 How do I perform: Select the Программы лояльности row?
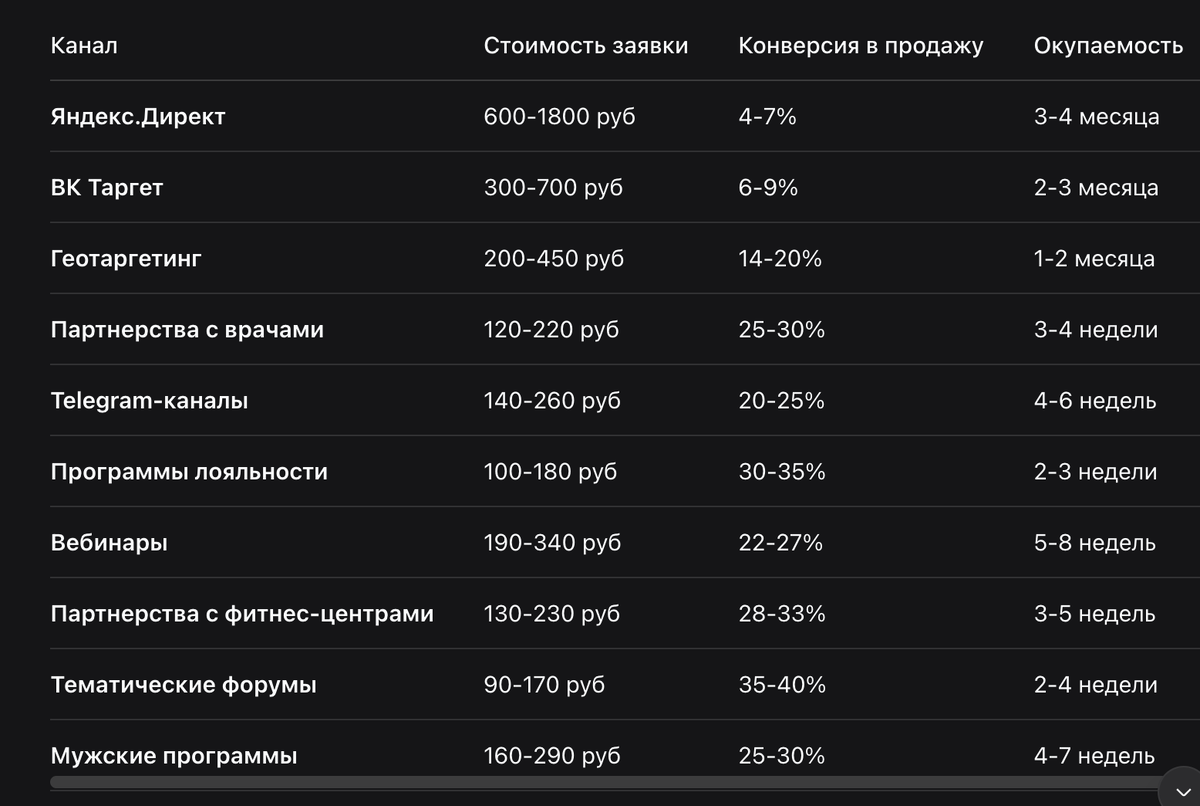[188, 471]
